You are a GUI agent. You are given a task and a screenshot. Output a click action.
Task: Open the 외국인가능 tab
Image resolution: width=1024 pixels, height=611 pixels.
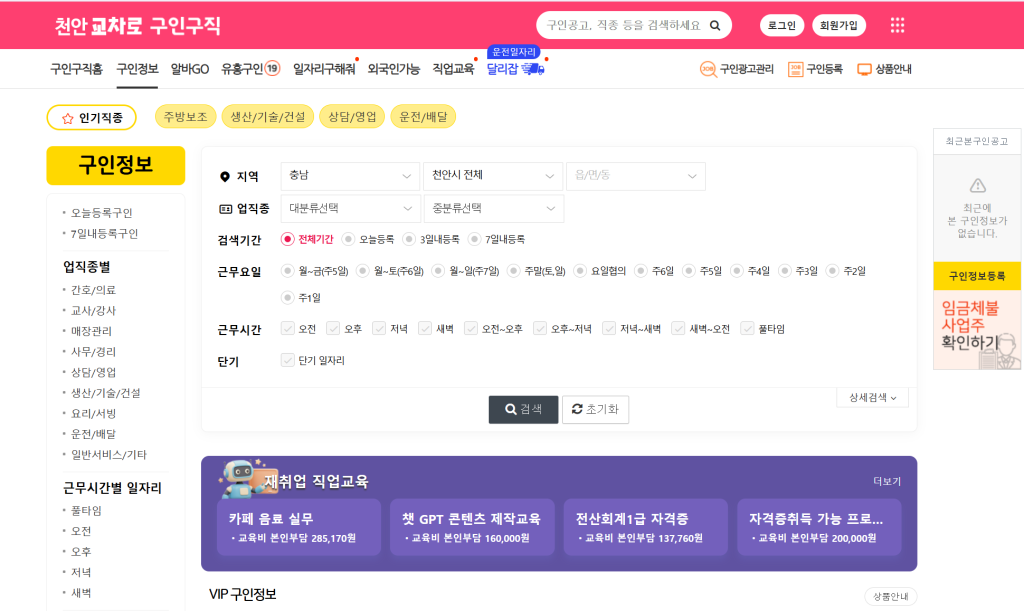pyautogui.click(x=393, y=69)
